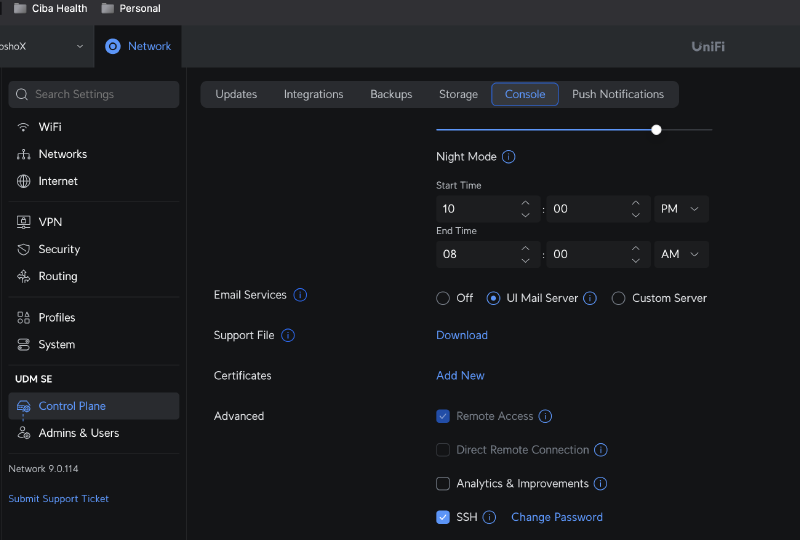
Task: Click the Submit Support Ticket link
Action: pyautogui.click(x=59, y=499)
